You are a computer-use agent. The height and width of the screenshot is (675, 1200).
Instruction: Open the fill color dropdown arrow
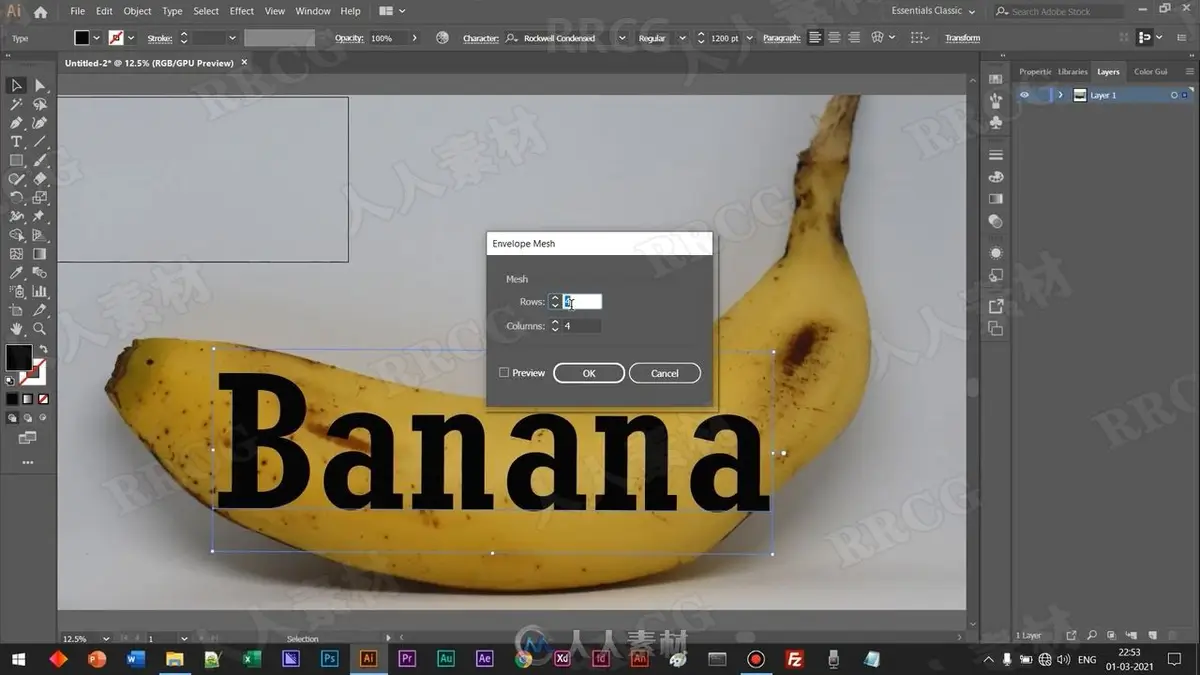pyautogui.click(x=96, y=38)
